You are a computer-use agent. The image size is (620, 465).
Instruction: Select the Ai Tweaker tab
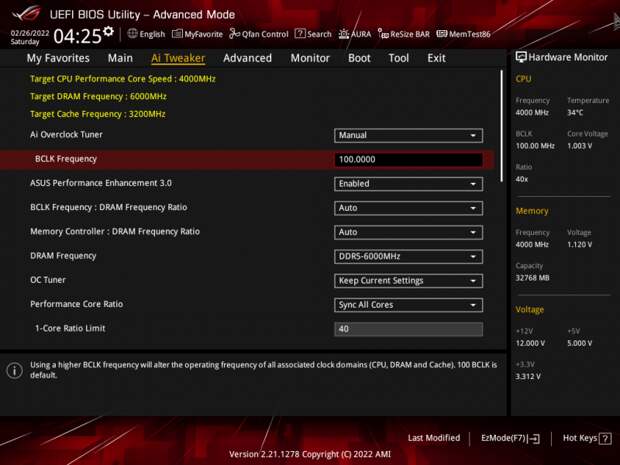tap(178, 58)
